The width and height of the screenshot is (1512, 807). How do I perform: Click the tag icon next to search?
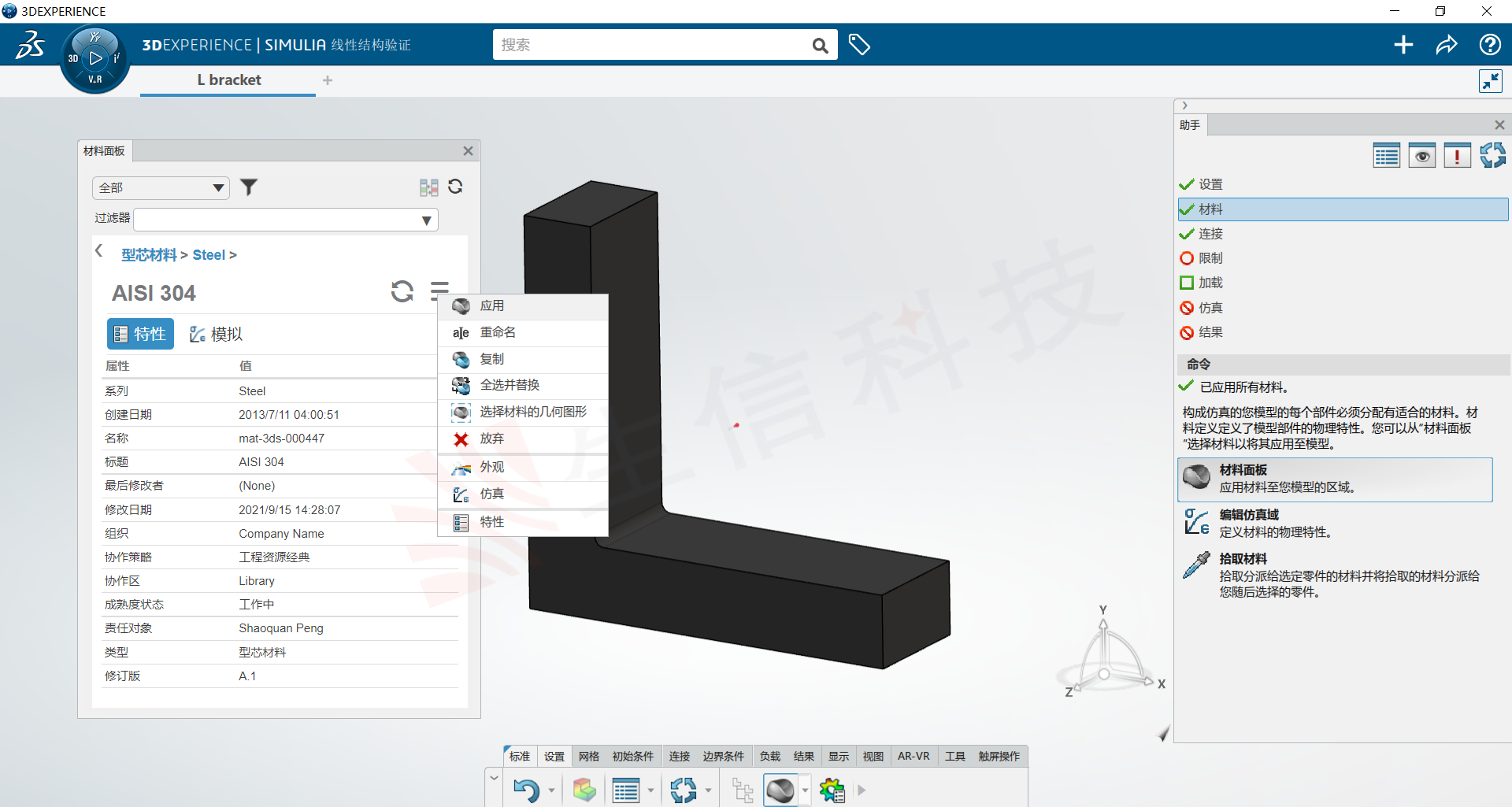(x=859, y=45)
